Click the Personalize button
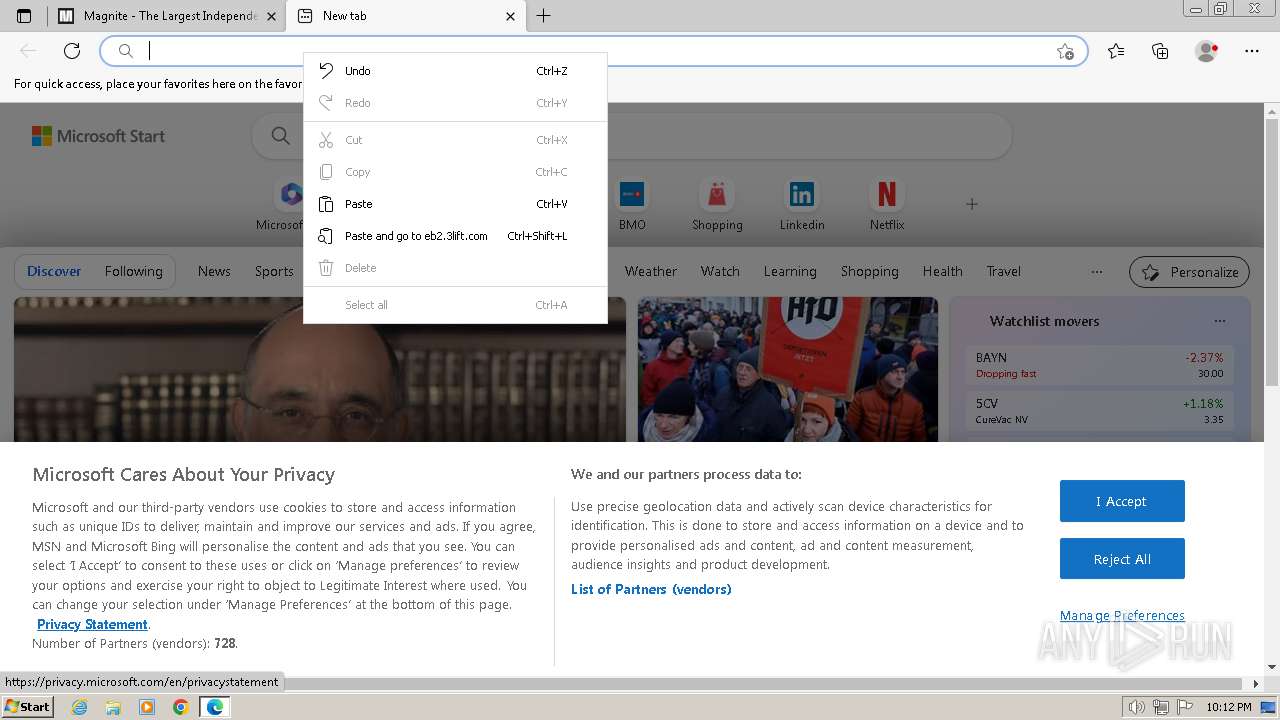This screenshot has height=720, width=1280. point(1190,272)
